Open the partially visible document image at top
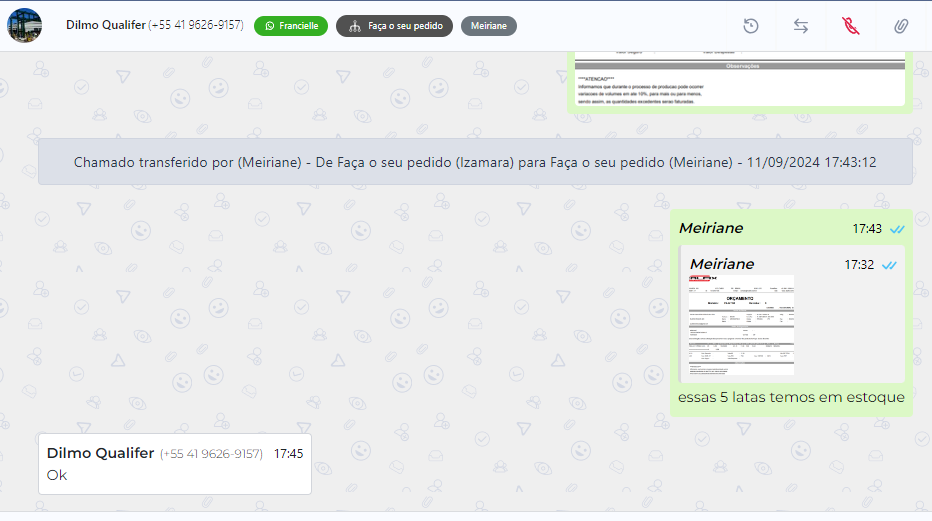The image size is (932, 521). (x=740, y=80)
